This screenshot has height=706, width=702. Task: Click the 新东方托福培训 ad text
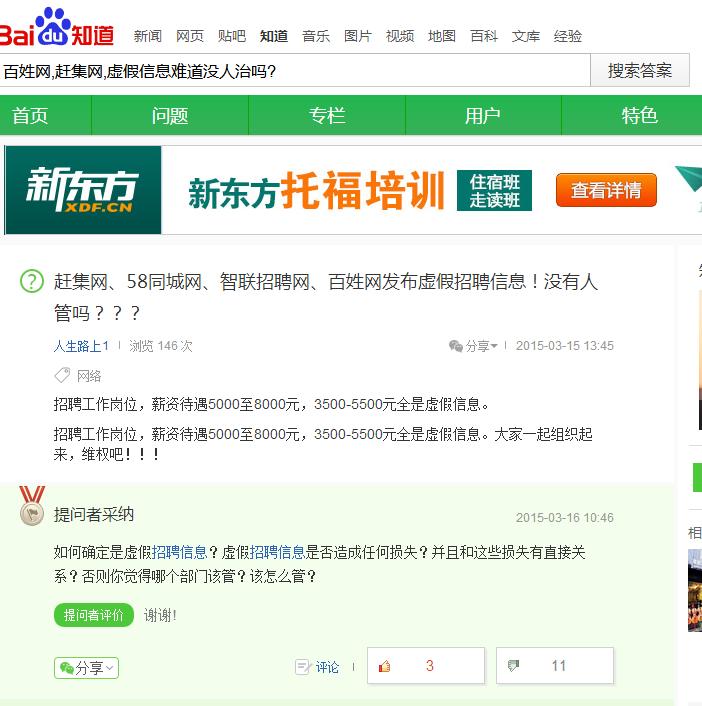pos(317,191)
